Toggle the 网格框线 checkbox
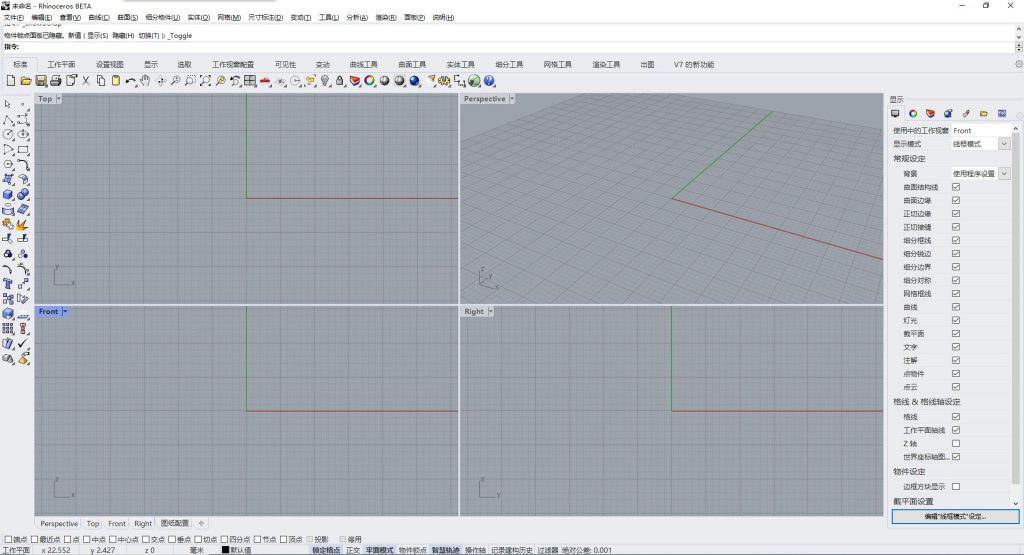Screen dimensions: 1024x555 click(x=956, y=294)
